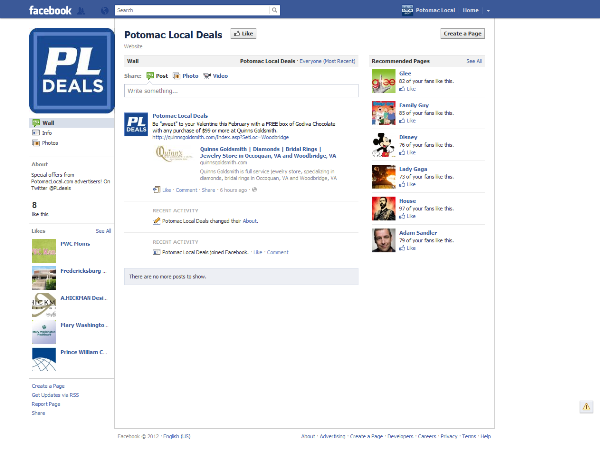Click the Create a Page button
600x457 pixels.
pyautogui.click(x=462, y=34)
